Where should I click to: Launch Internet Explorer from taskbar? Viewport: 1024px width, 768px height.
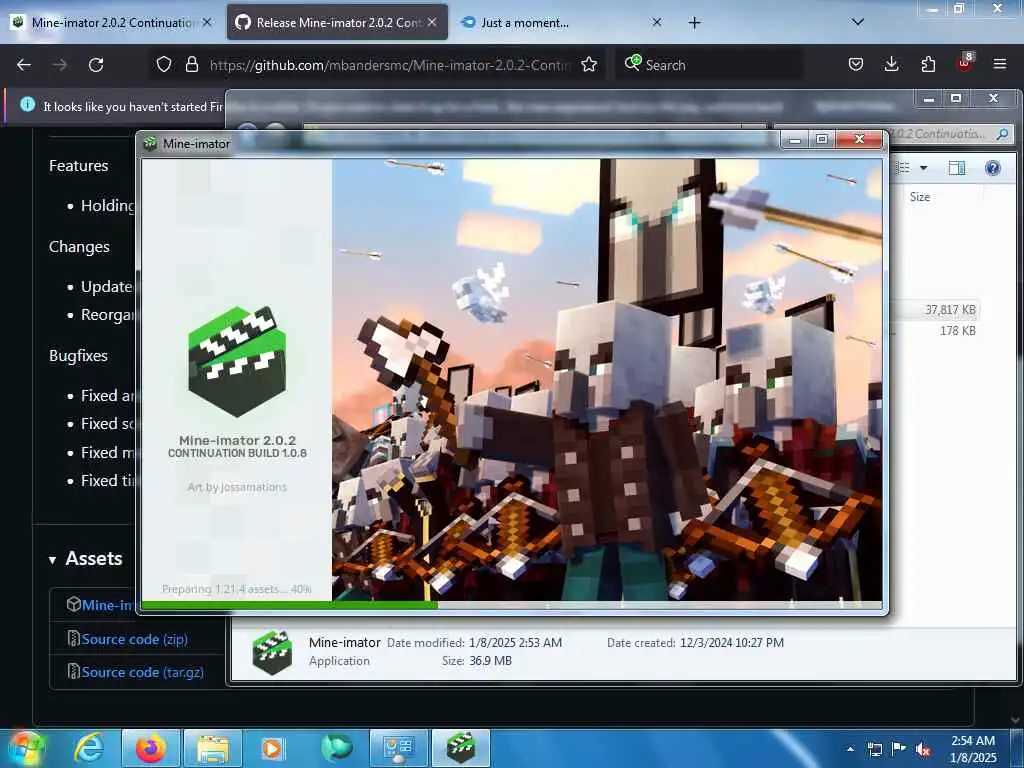click(x=88, y=748)
